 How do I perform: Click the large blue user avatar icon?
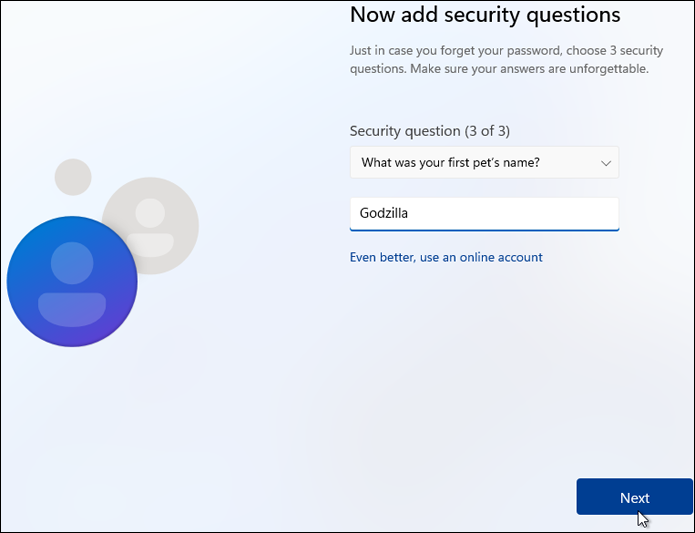point(72,282)
